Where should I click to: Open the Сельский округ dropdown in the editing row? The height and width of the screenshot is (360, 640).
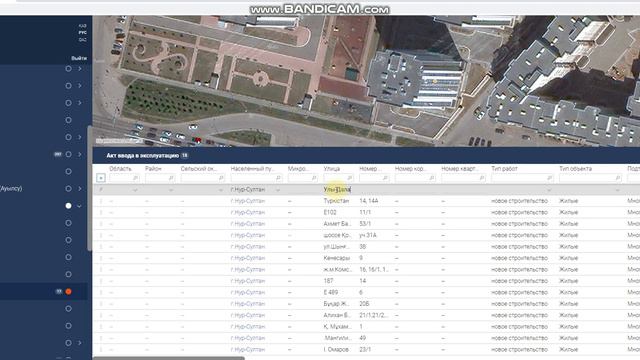221,190
